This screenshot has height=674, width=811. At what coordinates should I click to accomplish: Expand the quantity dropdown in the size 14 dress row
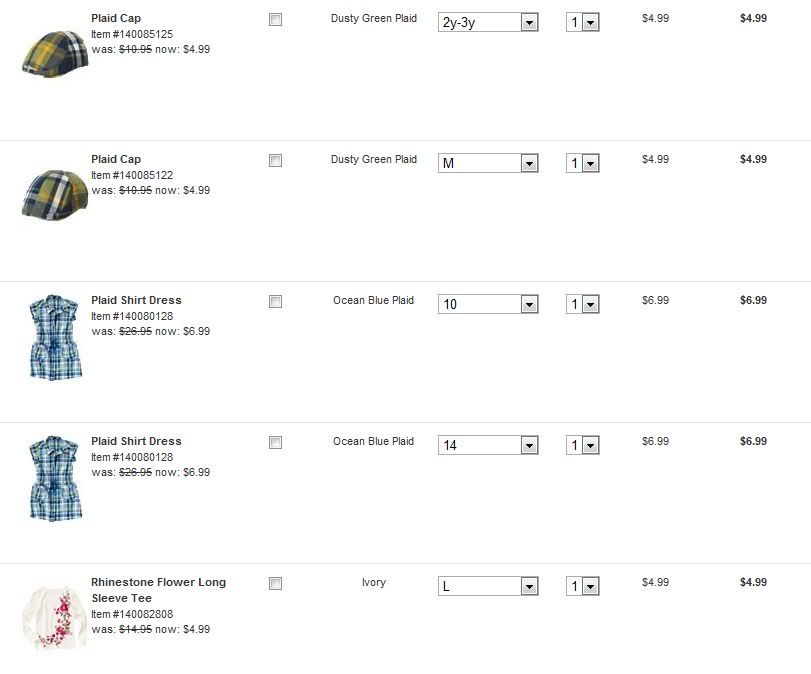point(582,445)
